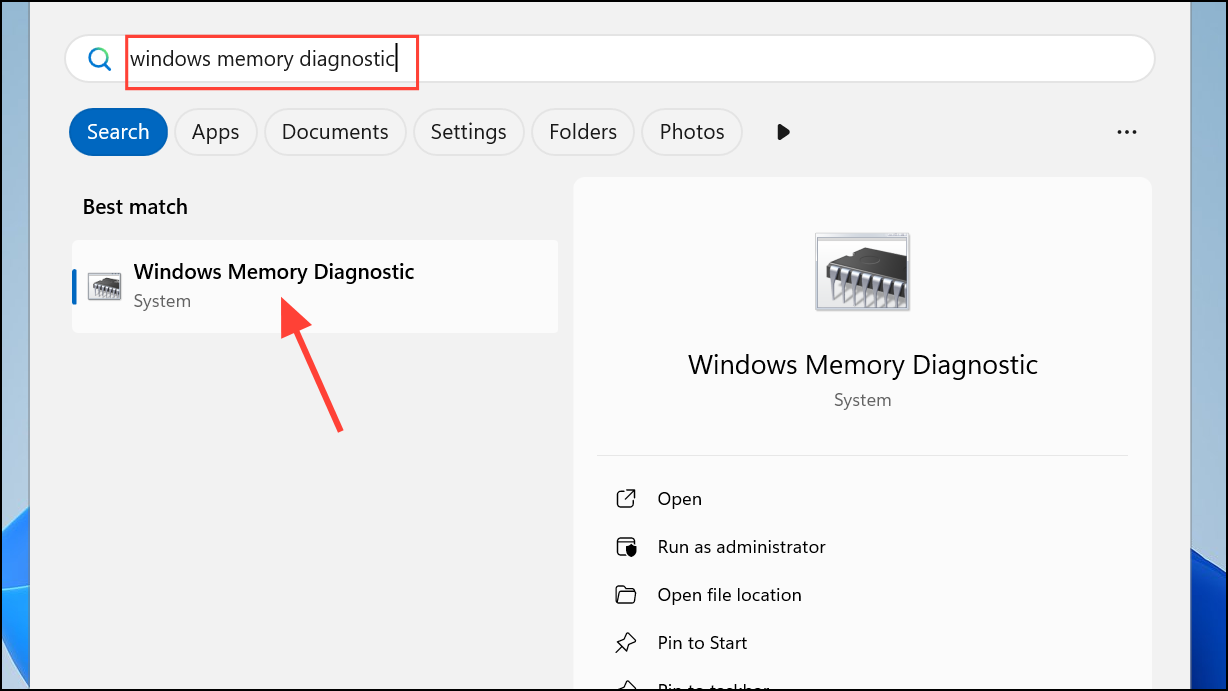Switch to the Settings filter tab

tap(468, 132)
